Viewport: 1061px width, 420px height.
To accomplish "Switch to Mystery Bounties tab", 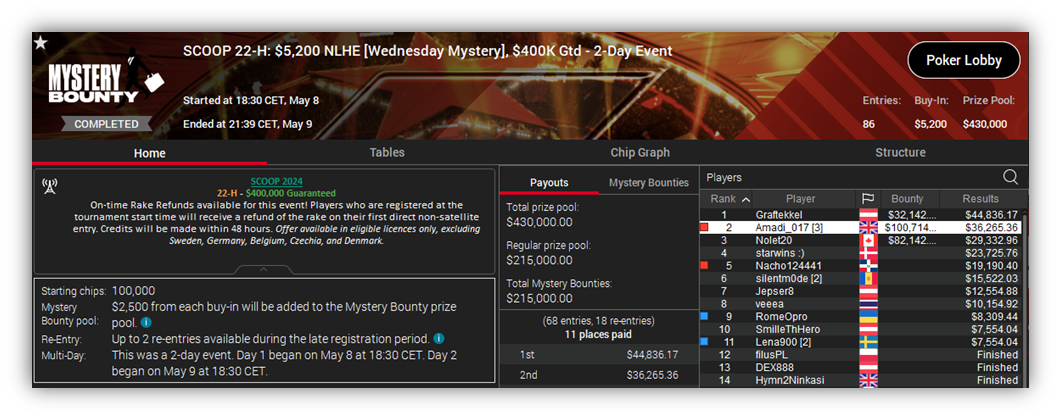I will 649,183.
